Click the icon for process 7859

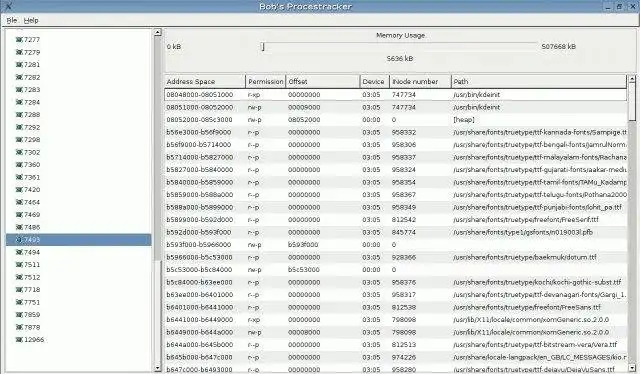pos(19,315)
